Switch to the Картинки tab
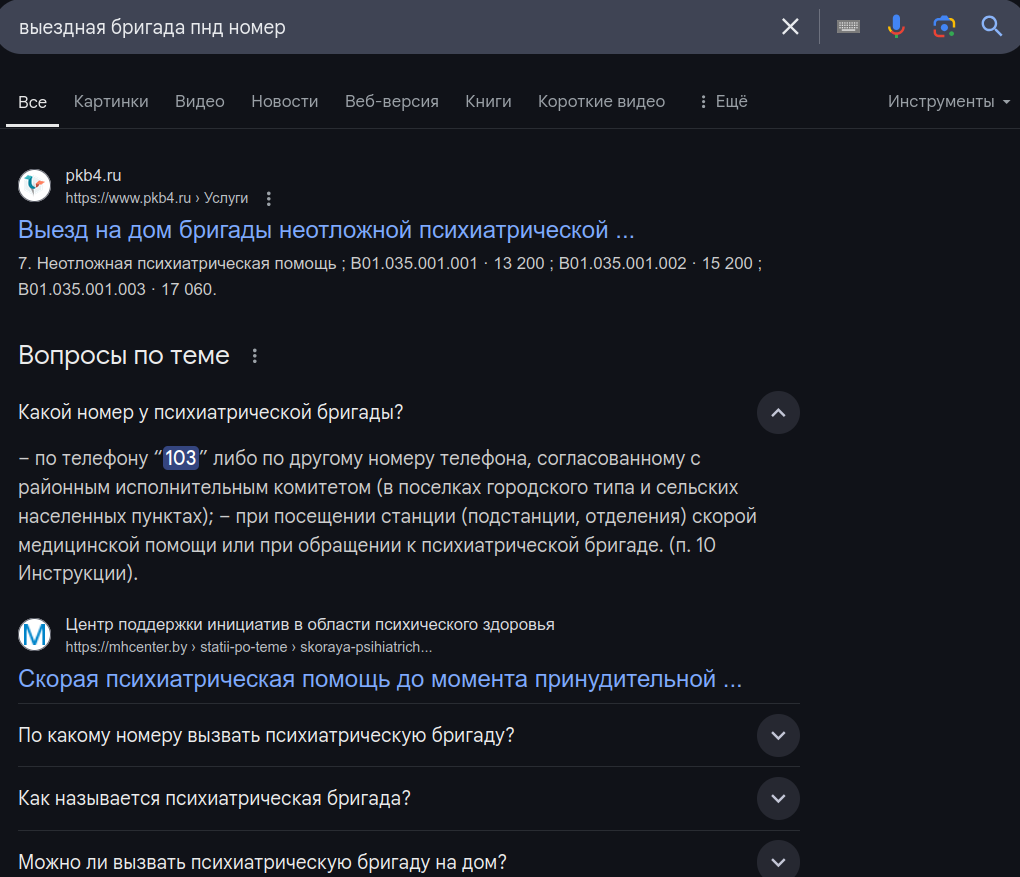The image size is (1020, 877). click(x=111, y=101)
